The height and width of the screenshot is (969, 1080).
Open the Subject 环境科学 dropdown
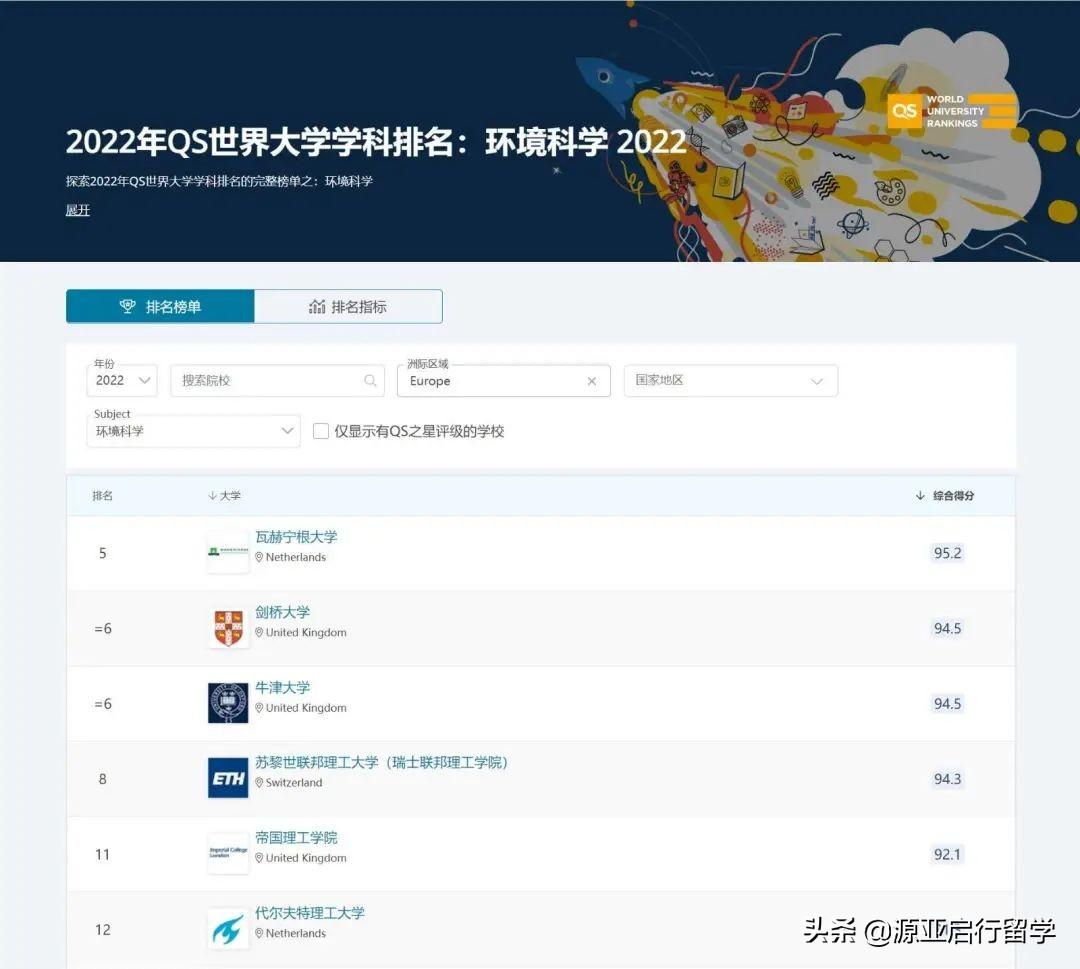(194, 431)
